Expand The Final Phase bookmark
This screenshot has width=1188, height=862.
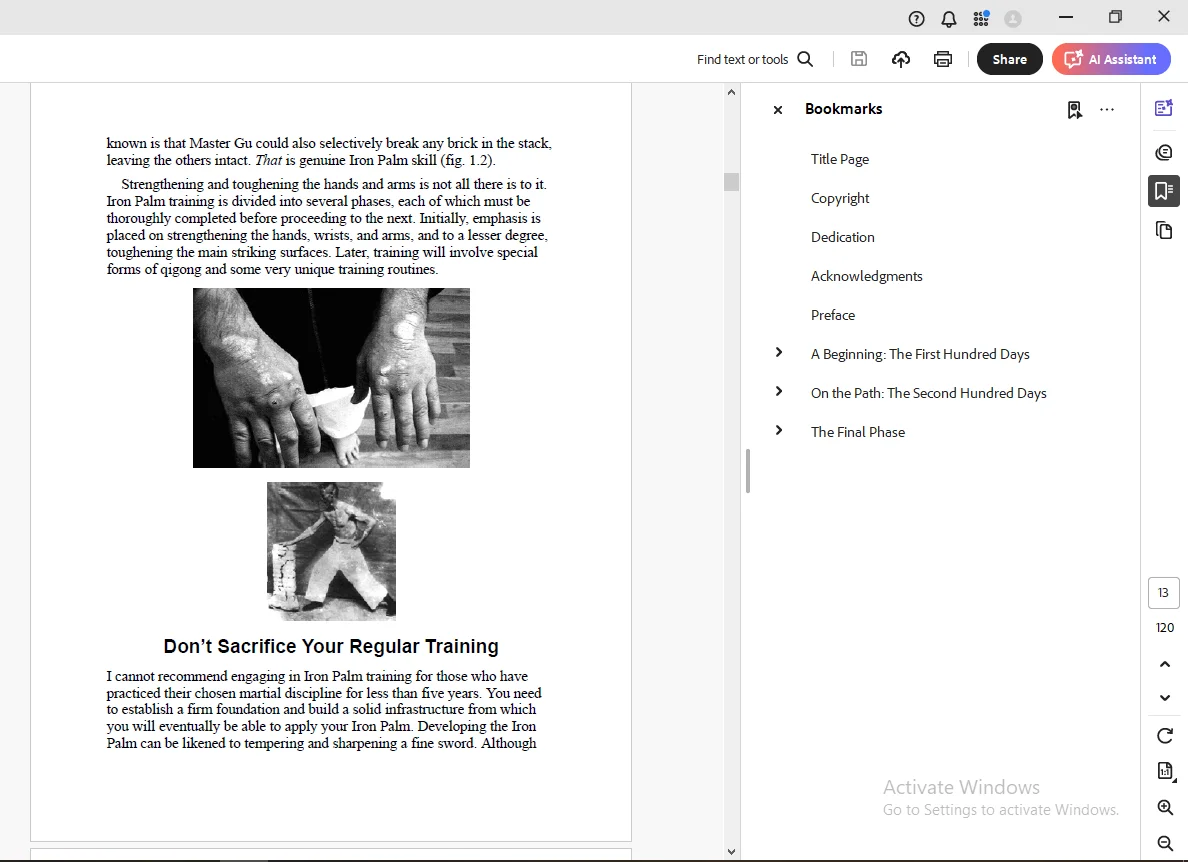[778, 430]
